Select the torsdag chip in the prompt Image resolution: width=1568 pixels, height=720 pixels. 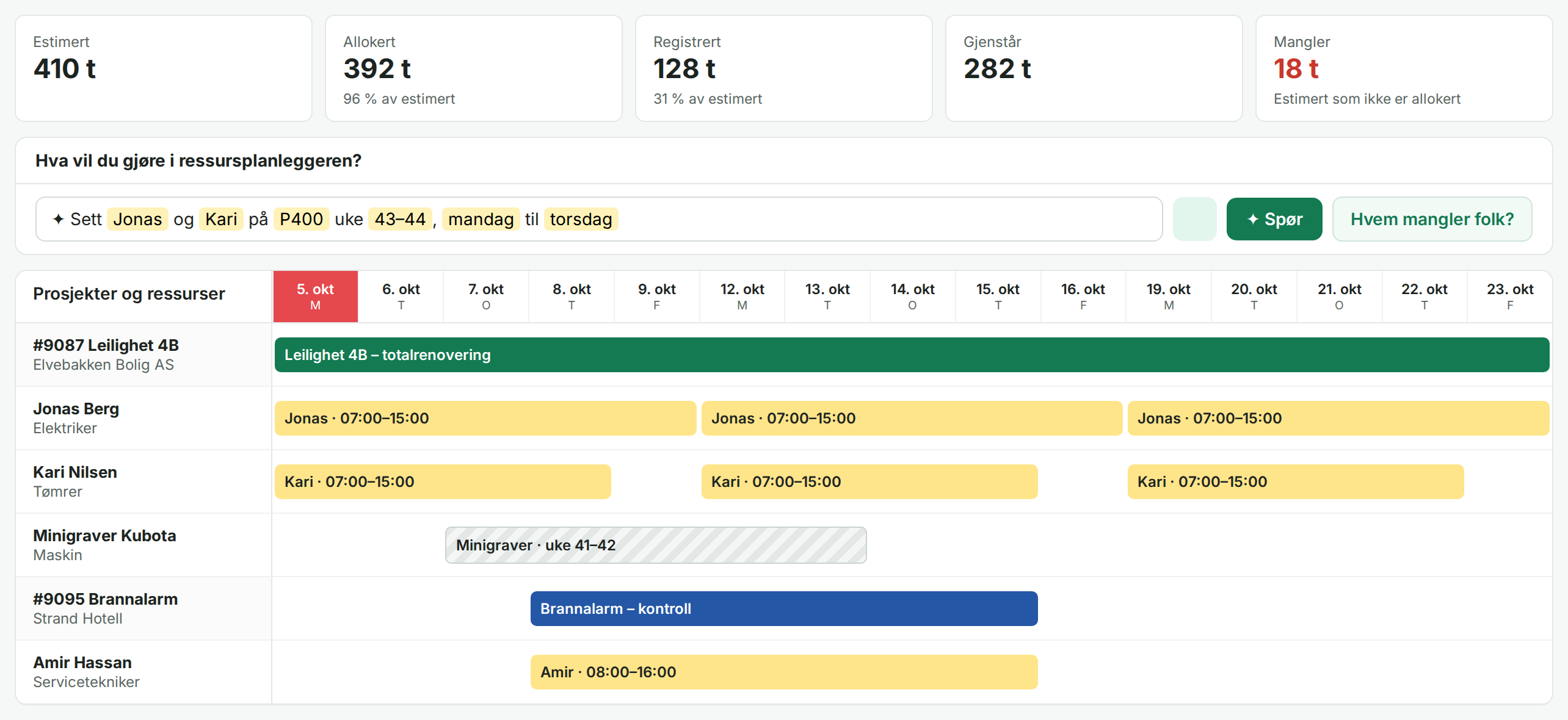pos(581,219)
